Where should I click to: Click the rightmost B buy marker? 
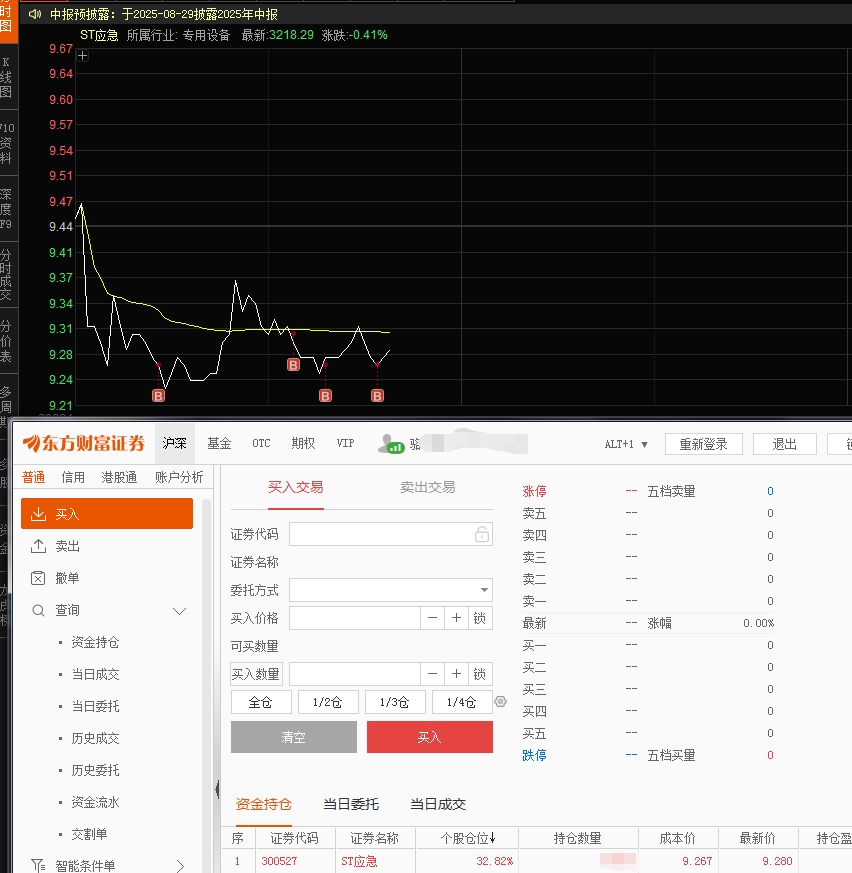(377, 396)
